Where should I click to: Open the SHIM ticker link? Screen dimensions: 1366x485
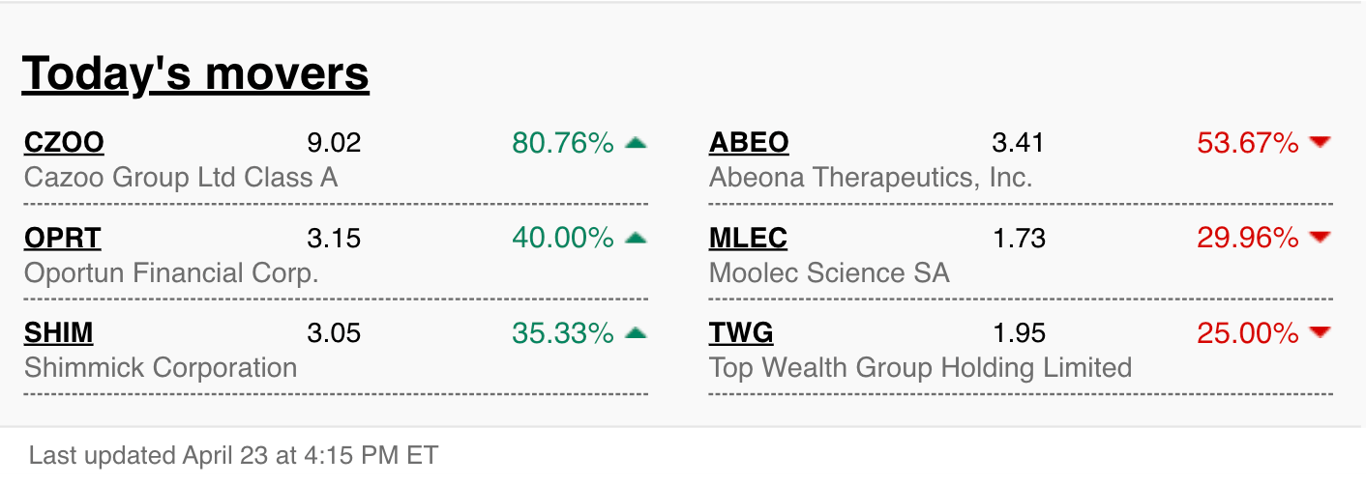click(58, 333)
